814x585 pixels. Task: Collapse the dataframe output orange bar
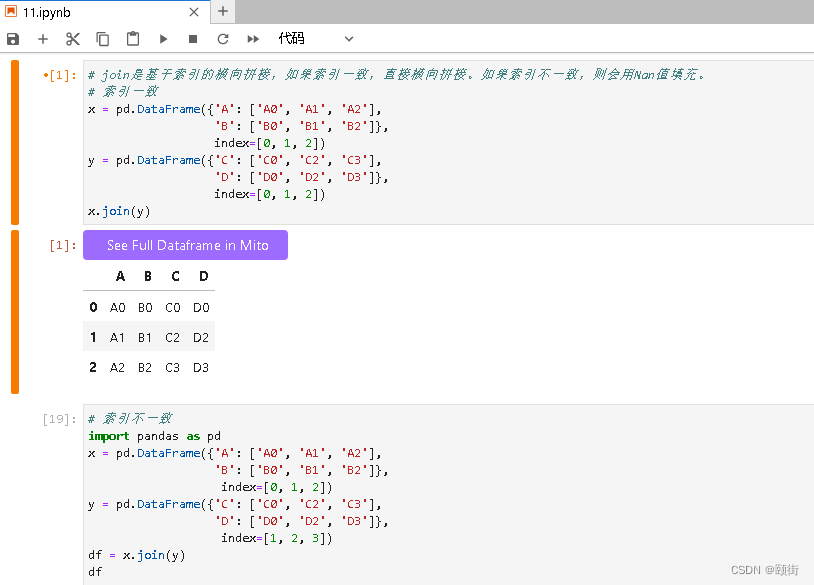14,310
